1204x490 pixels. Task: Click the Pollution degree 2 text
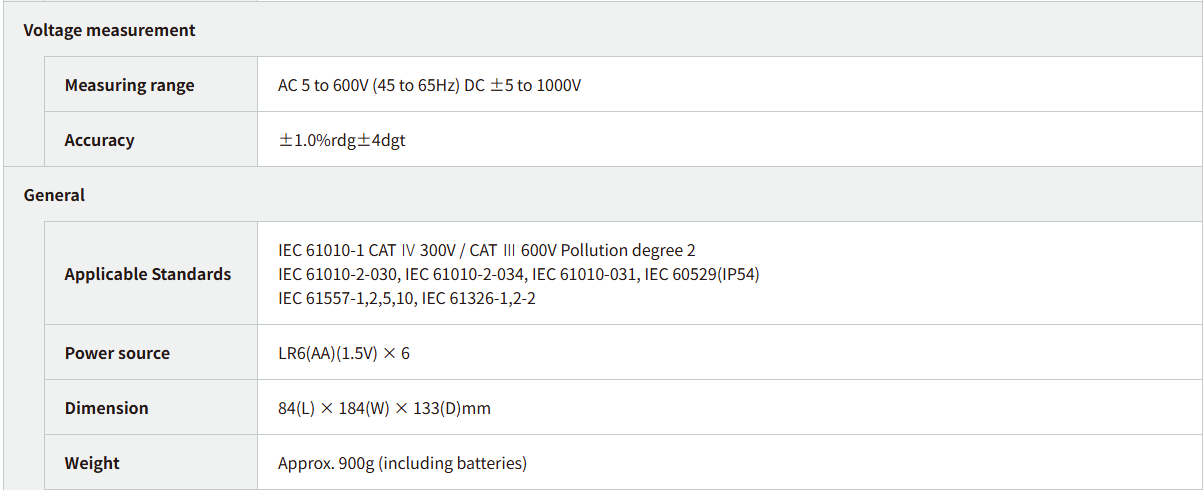click(x=635, y=250)
